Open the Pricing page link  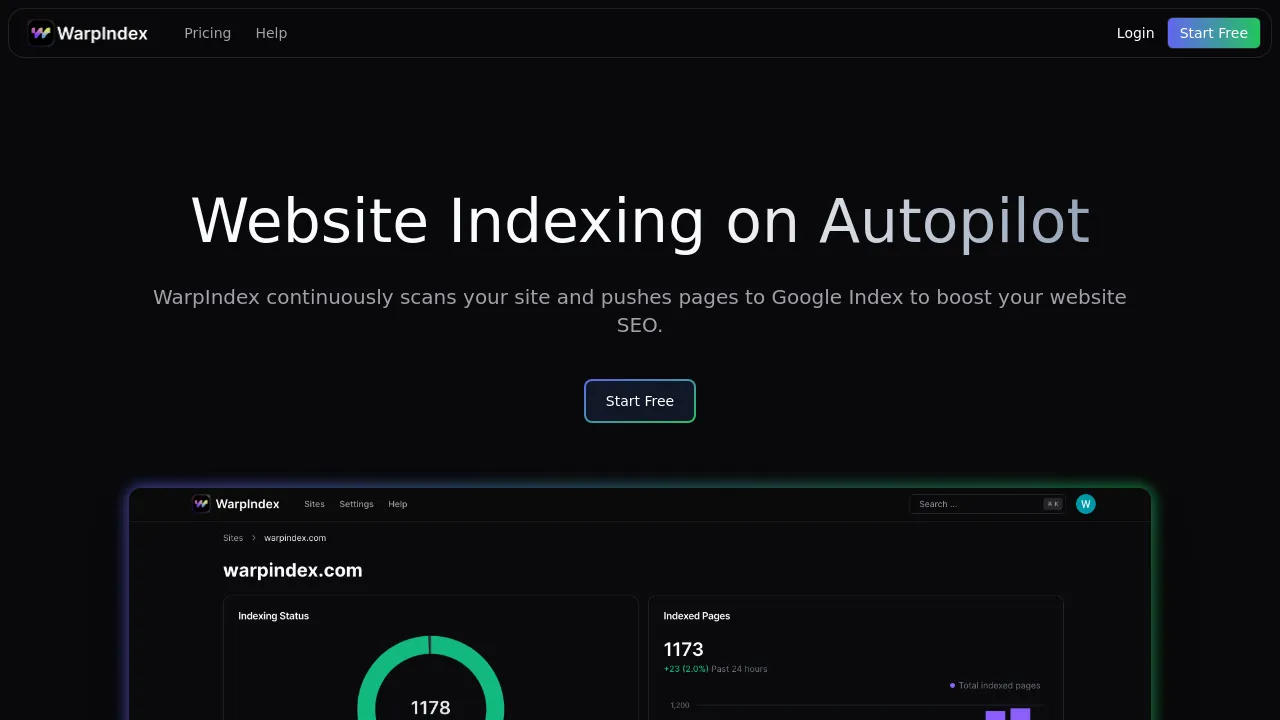pos(207,33)
